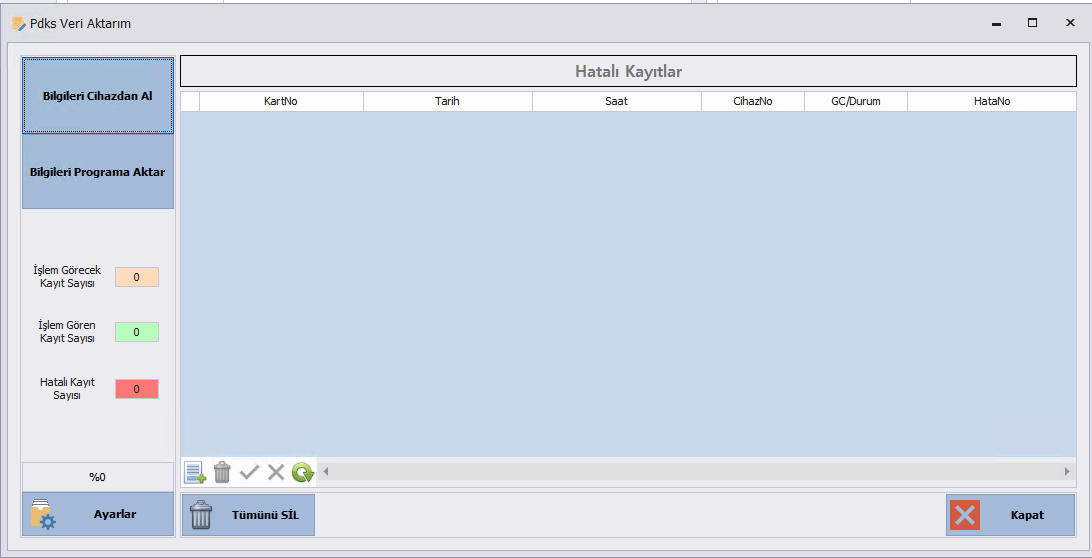Sort by the Tarih column header
Image resolution: width=1092 pixels, height=558 pixels.
tap(447, 101)
